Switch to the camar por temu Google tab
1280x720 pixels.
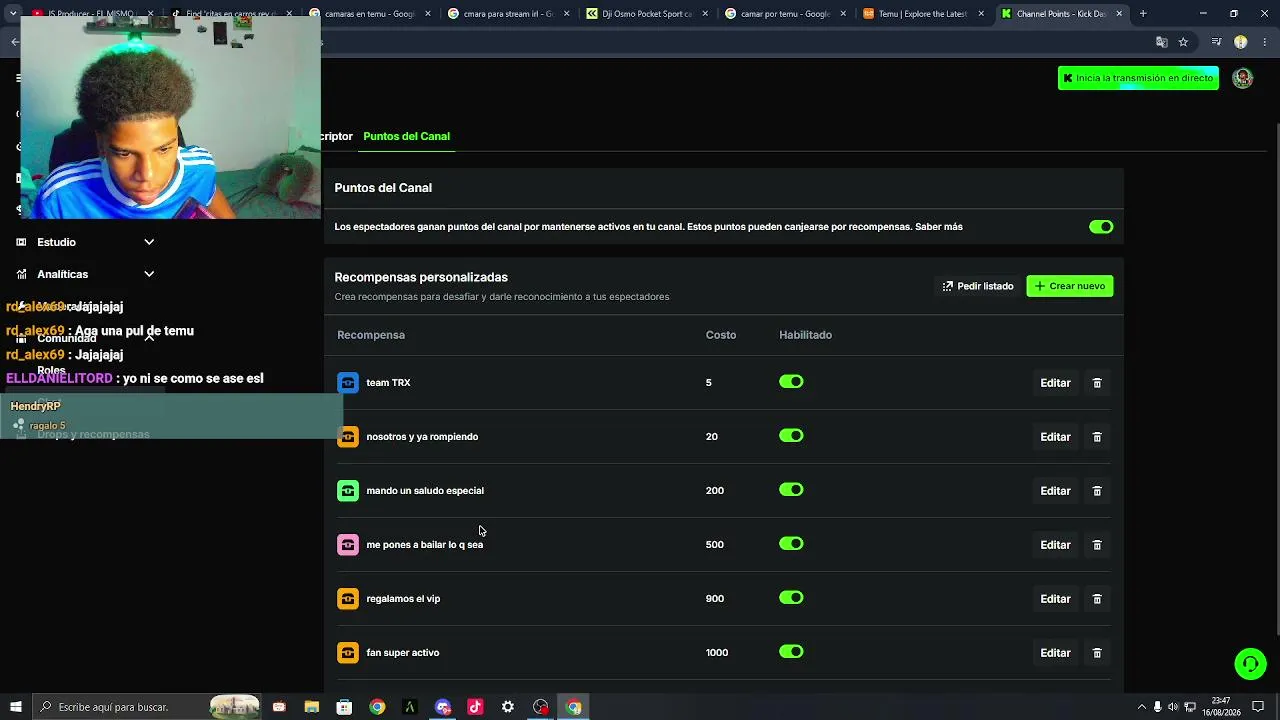click(x=786, y=14)
